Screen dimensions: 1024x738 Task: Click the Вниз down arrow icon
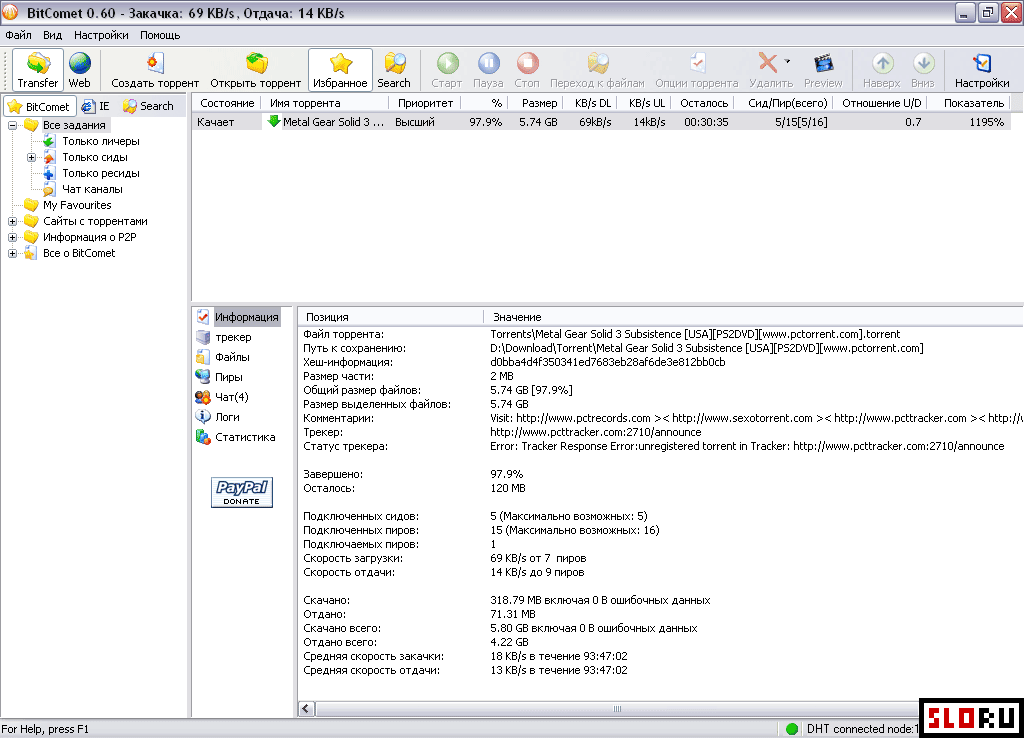pyautogui.click(x=923, y=63)
